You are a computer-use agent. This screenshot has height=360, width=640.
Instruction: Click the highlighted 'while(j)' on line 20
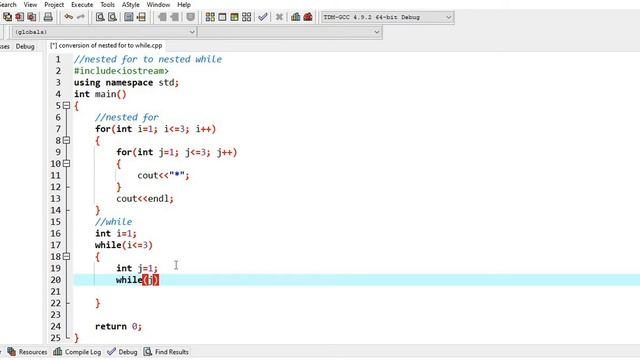click(138, 280)
